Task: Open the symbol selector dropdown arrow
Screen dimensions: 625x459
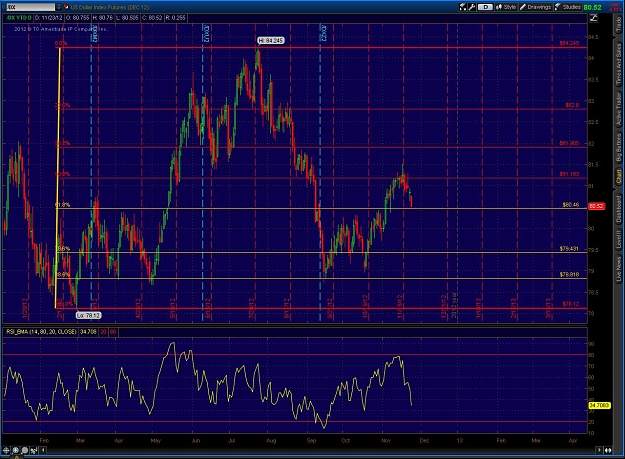Action: coord(59,7)
